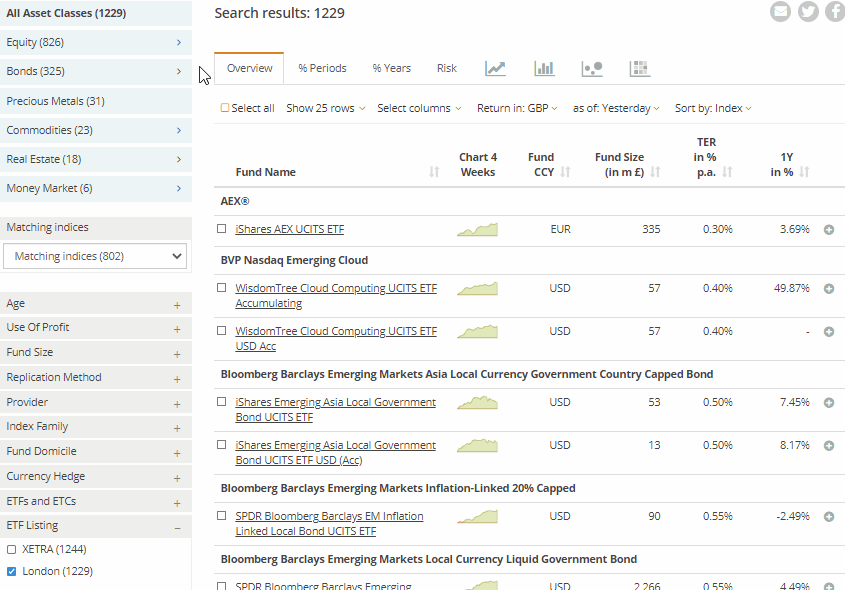845x590 pixels.
Task: Open the bubble chart view
Action: tap(592, 67)
